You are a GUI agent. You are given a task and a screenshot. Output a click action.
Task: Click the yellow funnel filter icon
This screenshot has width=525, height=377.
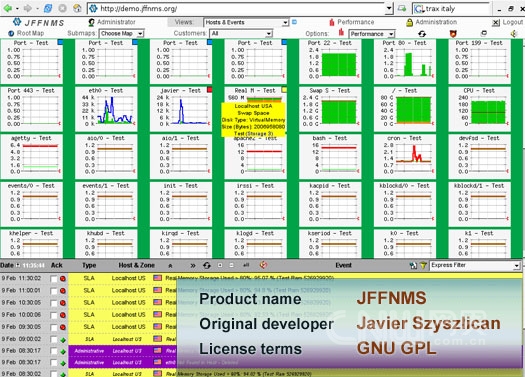point(423,266)
